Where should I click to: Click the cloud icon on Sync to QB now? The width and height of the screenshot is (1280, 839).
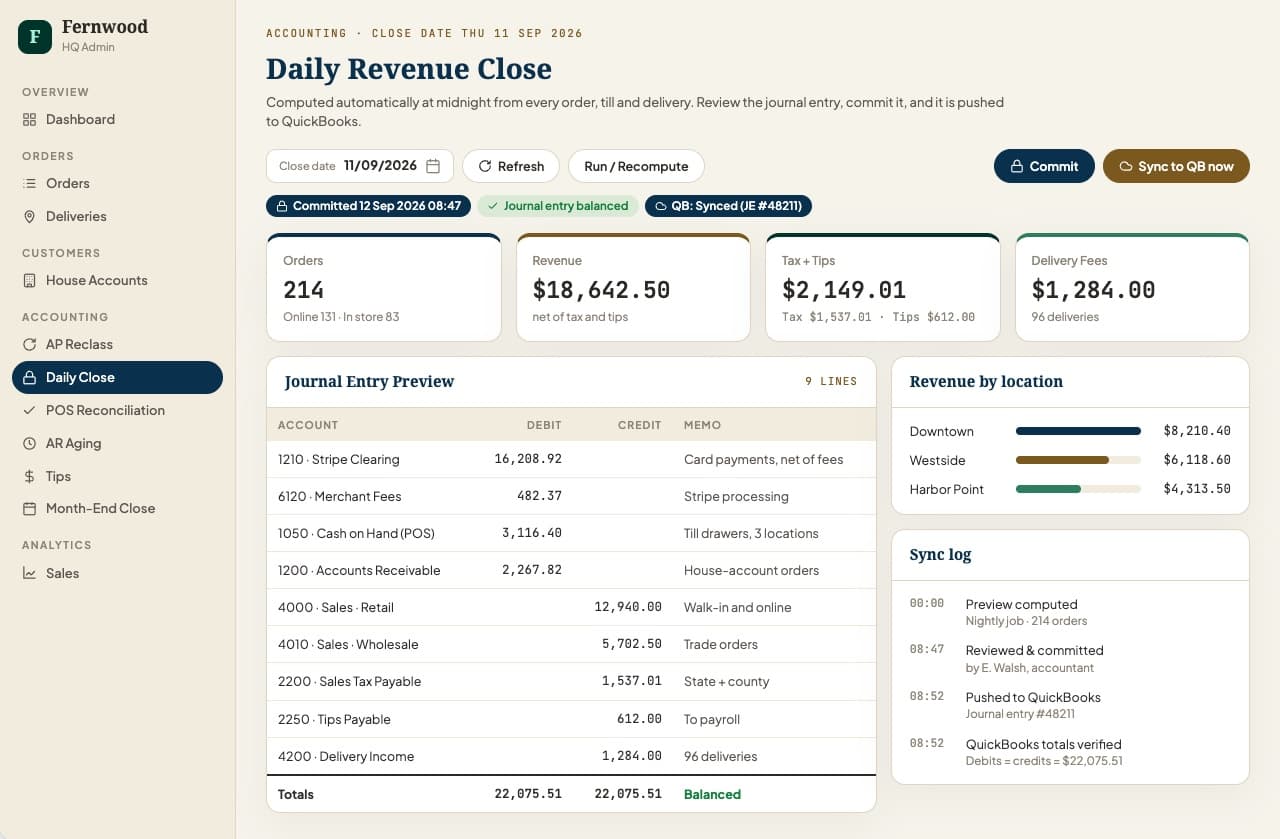coord(1125,166)
